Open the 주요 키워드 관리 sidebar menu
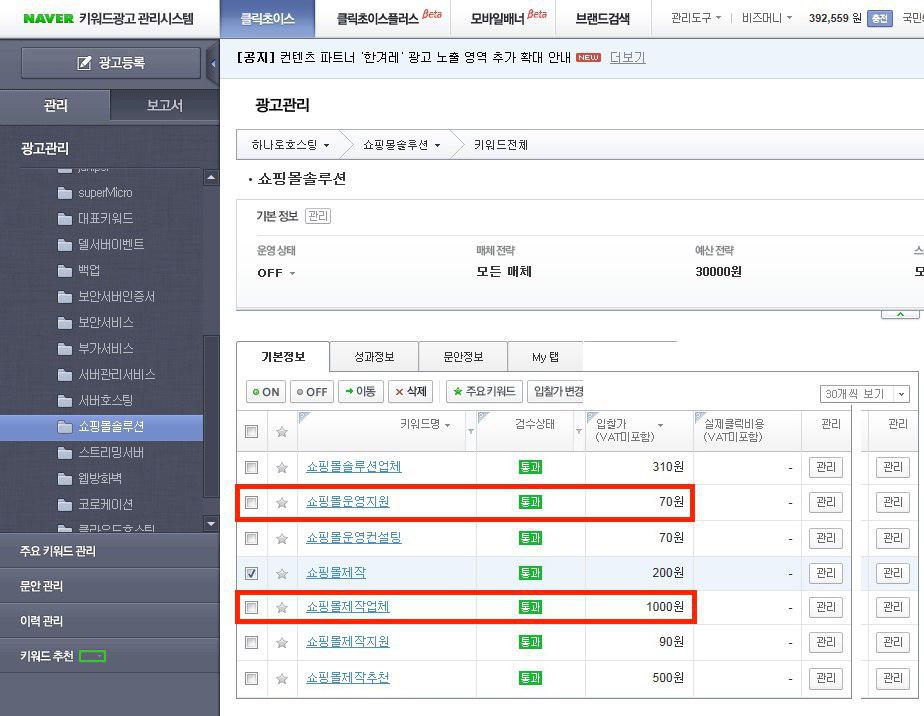Image resolution: width=924 pixels, height=716 pixels. point(110,552)
